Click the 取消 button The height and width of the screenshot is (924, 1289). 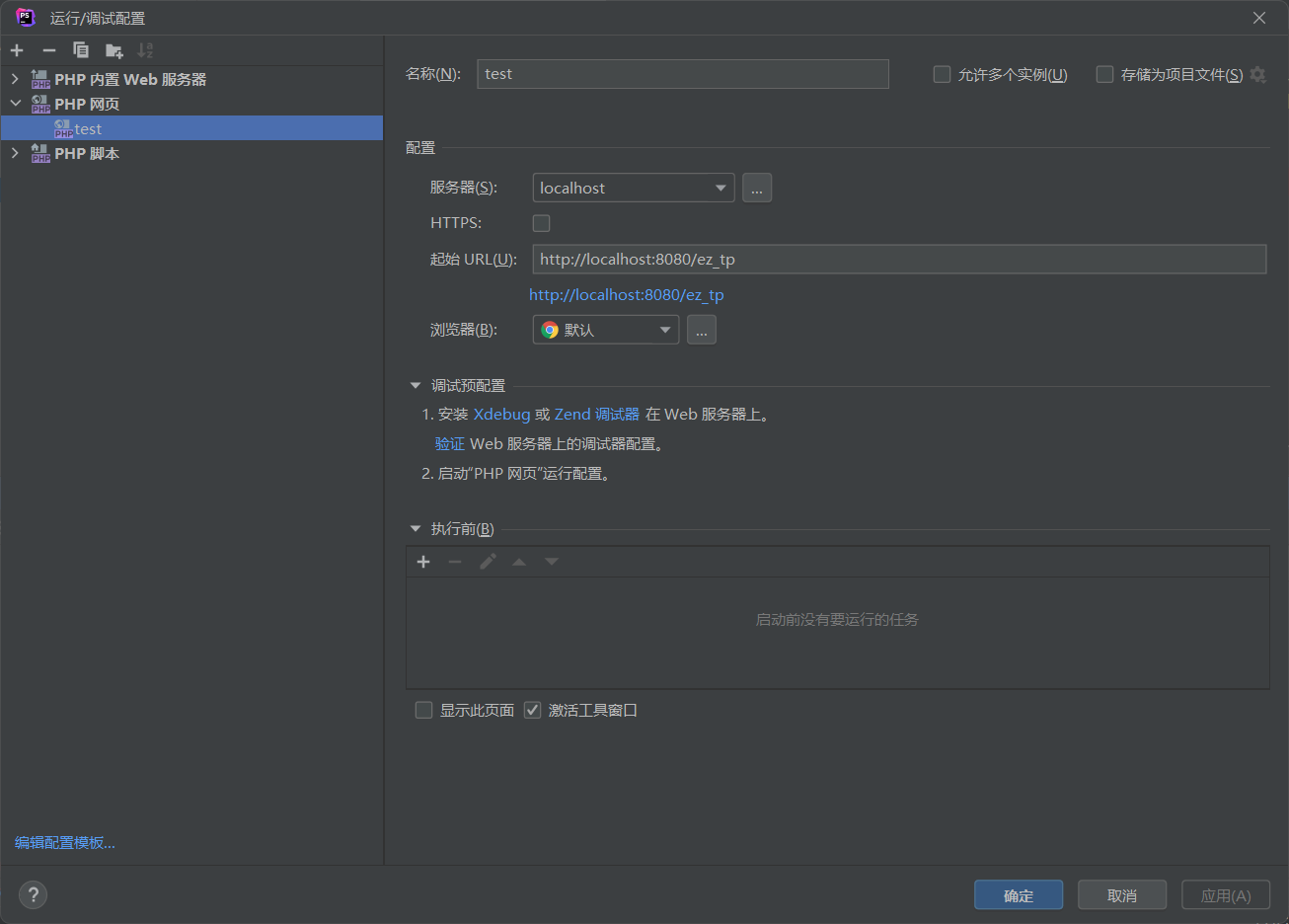(1122, 895)
